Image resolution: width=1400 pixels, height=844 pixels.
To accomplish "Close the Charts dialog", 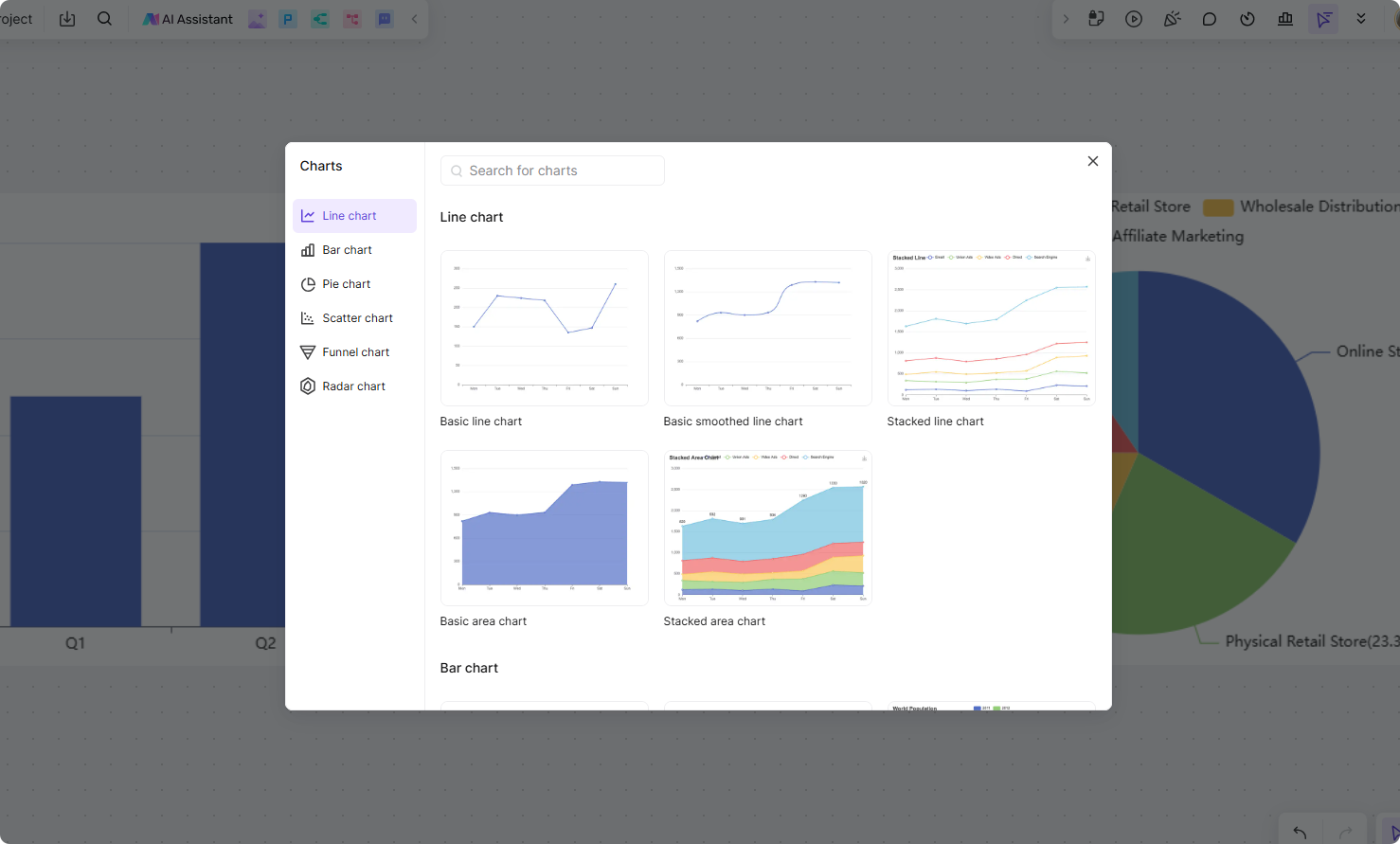I will click(x=1093, y=161).
